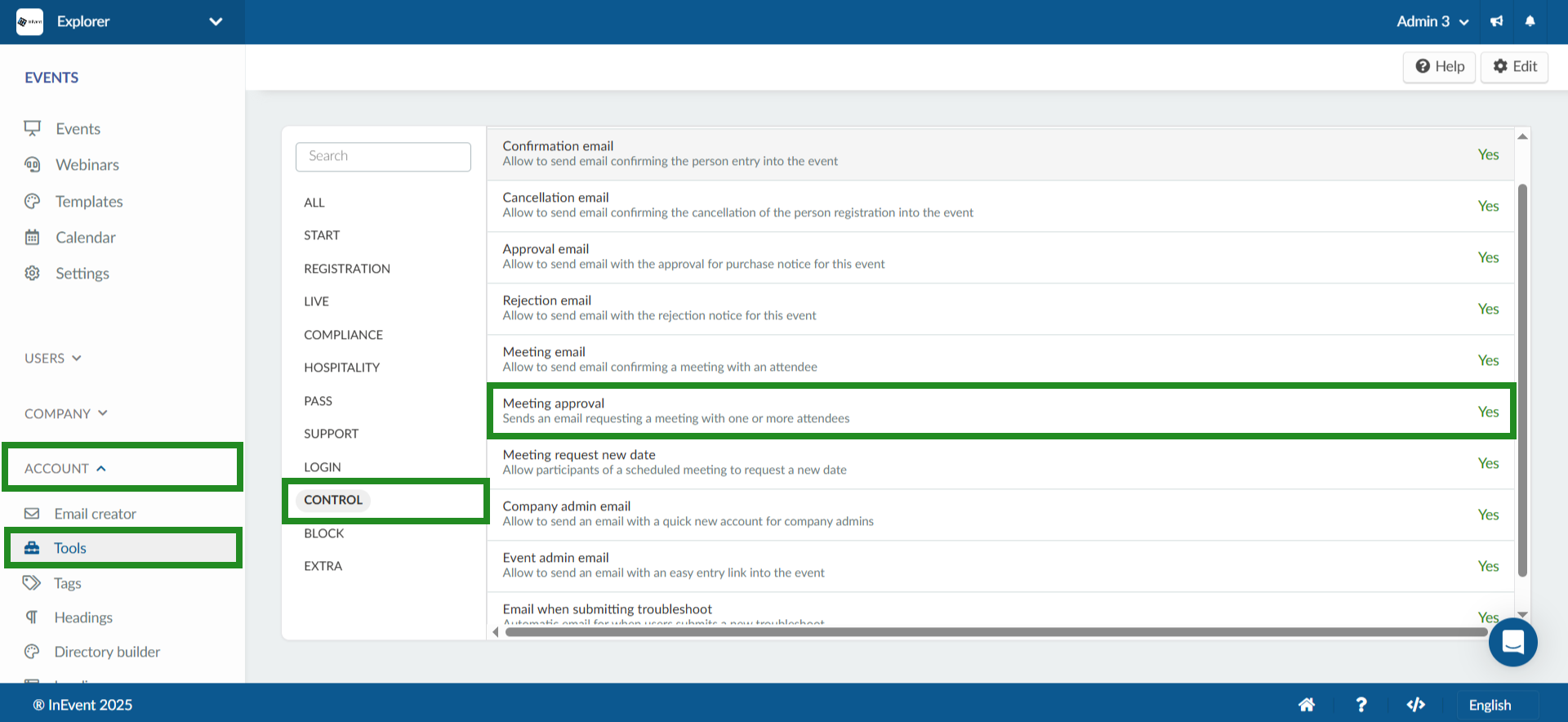Screen dimensions: 1568x722
Task: Select the ALL category
Action: click(x=314, y=203)
